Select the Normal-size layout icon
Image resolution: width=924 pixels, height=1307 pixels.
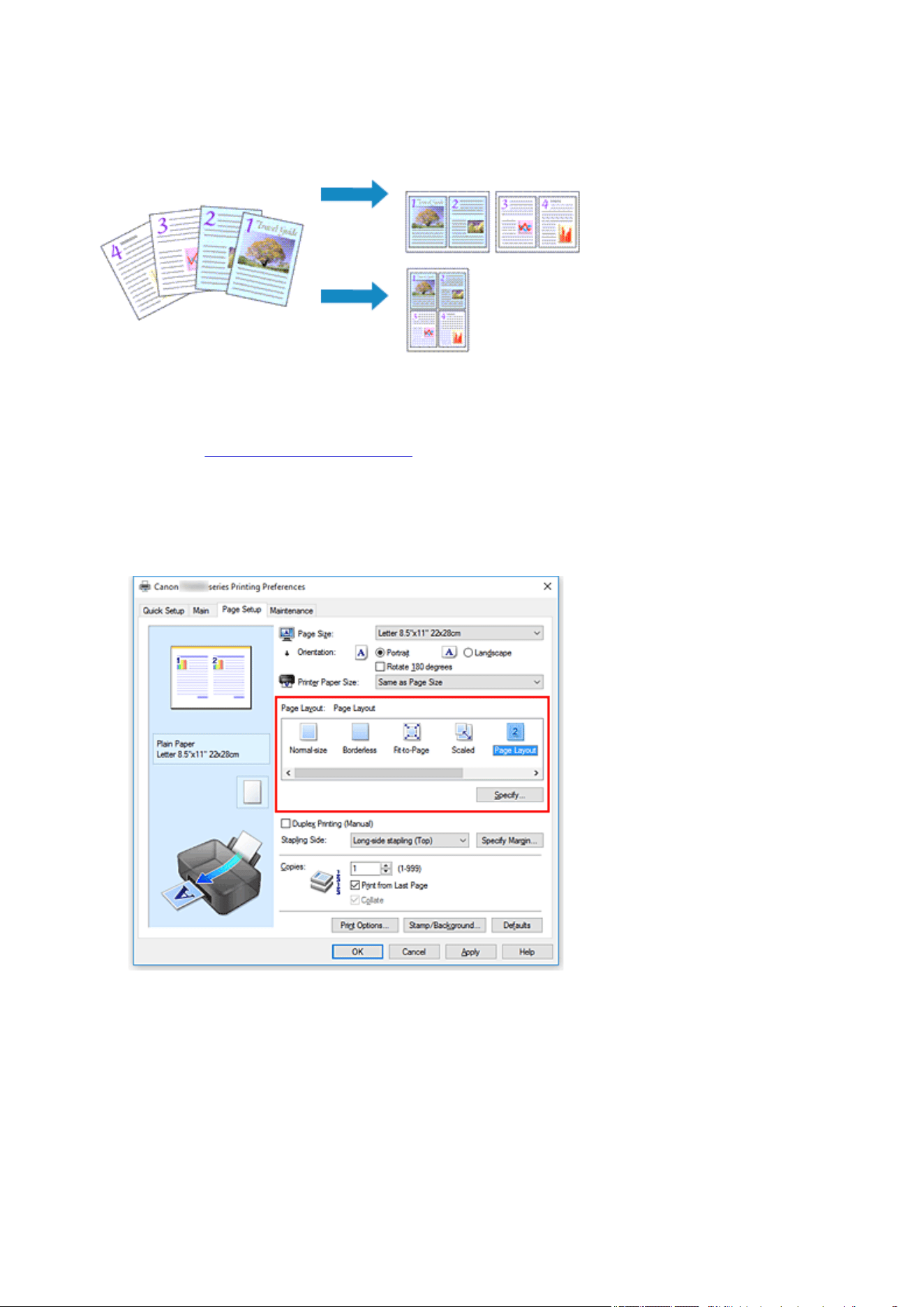pos(308,732)
